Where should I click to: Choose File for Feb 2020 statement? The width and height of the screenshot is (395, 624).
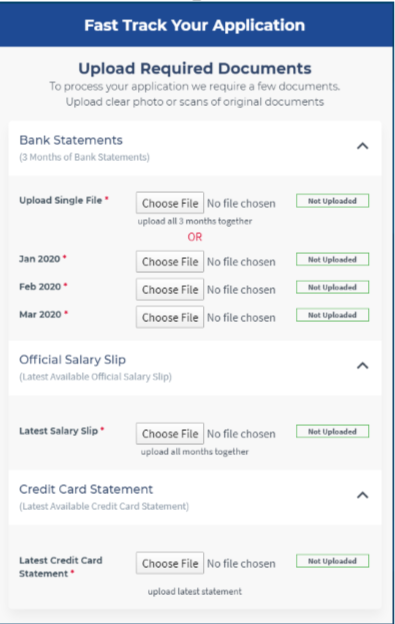tap(170, 289)
